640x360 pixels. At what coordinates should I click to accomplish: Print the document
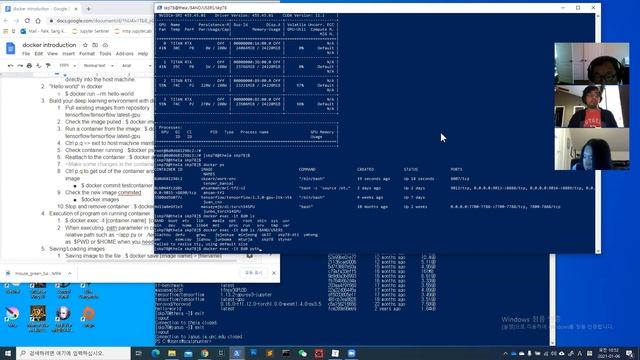click(29, 65)
